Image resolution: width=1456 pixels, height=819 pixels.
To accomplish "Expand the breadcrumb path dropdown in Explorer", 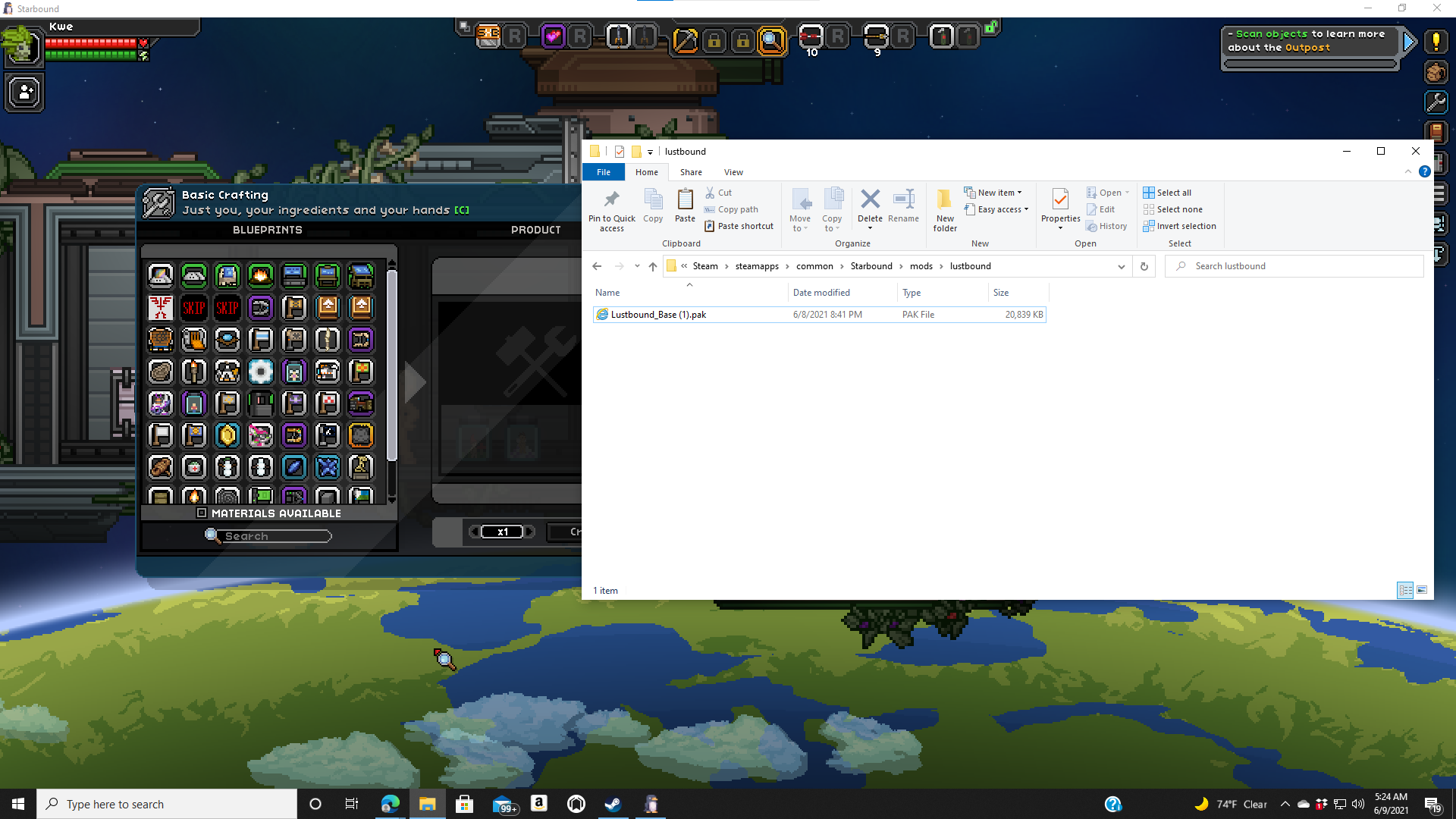I will [x=1119, y=266].
